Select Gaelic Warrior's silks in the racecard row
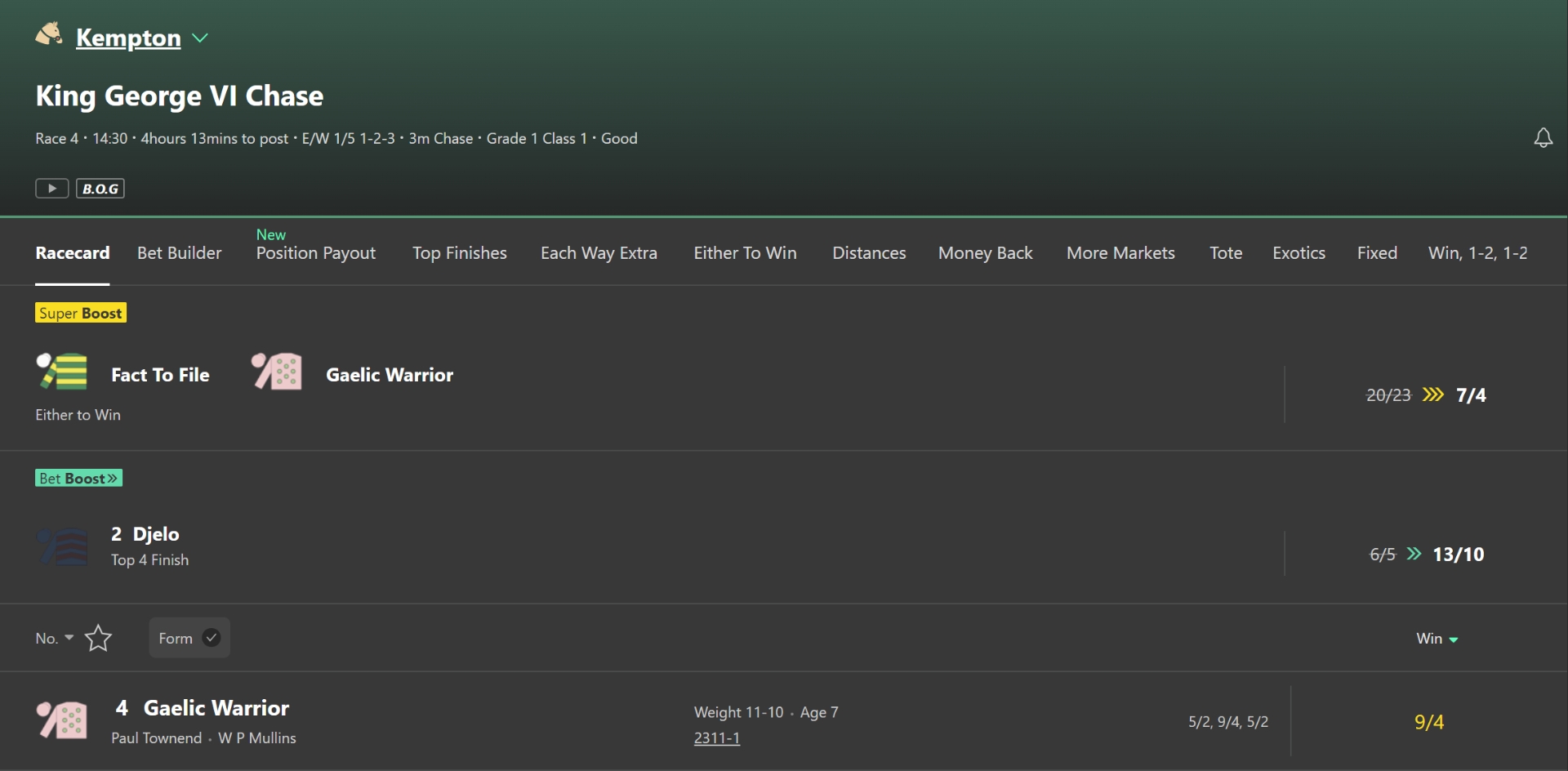 61,720
